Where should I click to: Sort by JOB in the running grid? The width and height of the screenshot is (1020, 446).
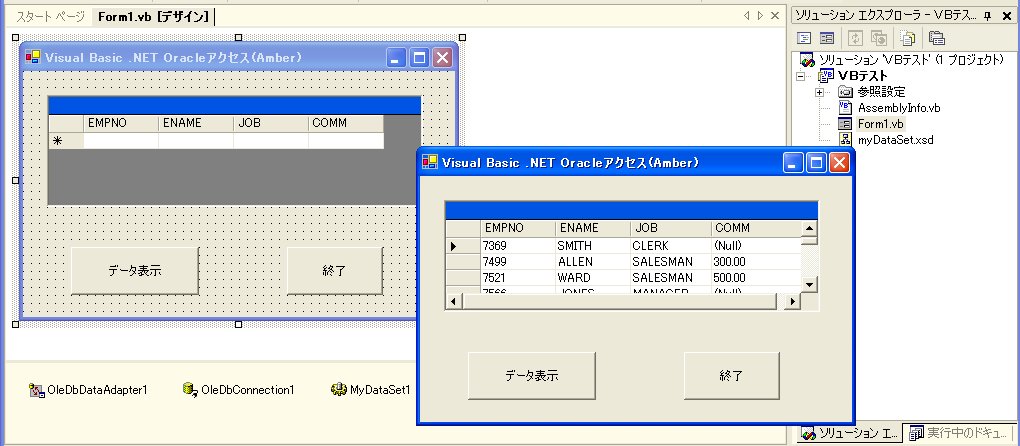coord(671,228)
